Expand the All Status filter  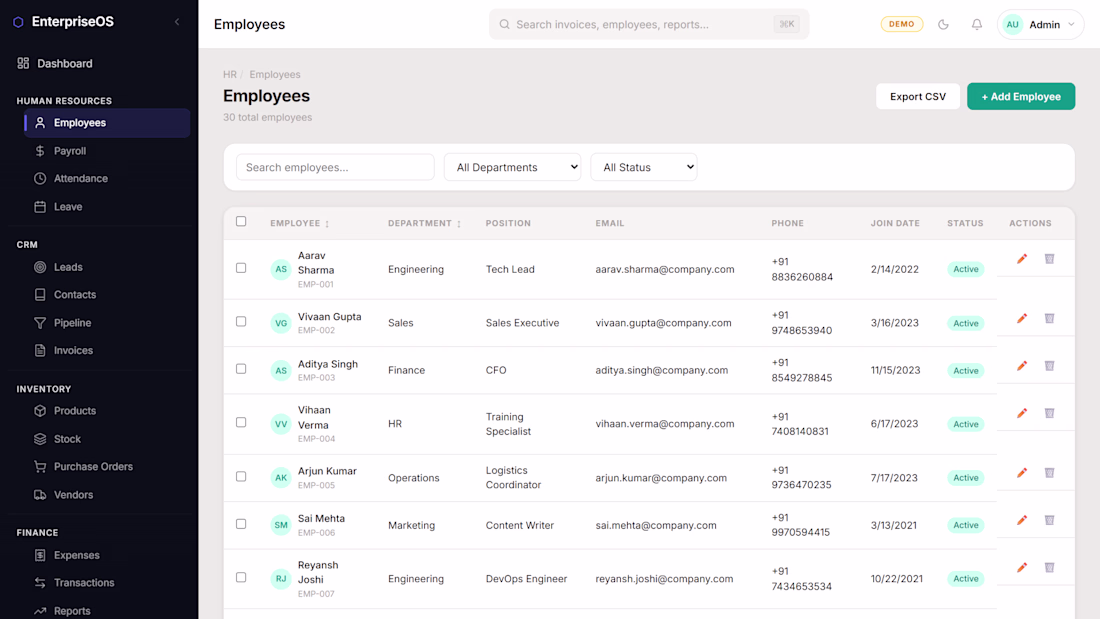[x=644, y=167]
